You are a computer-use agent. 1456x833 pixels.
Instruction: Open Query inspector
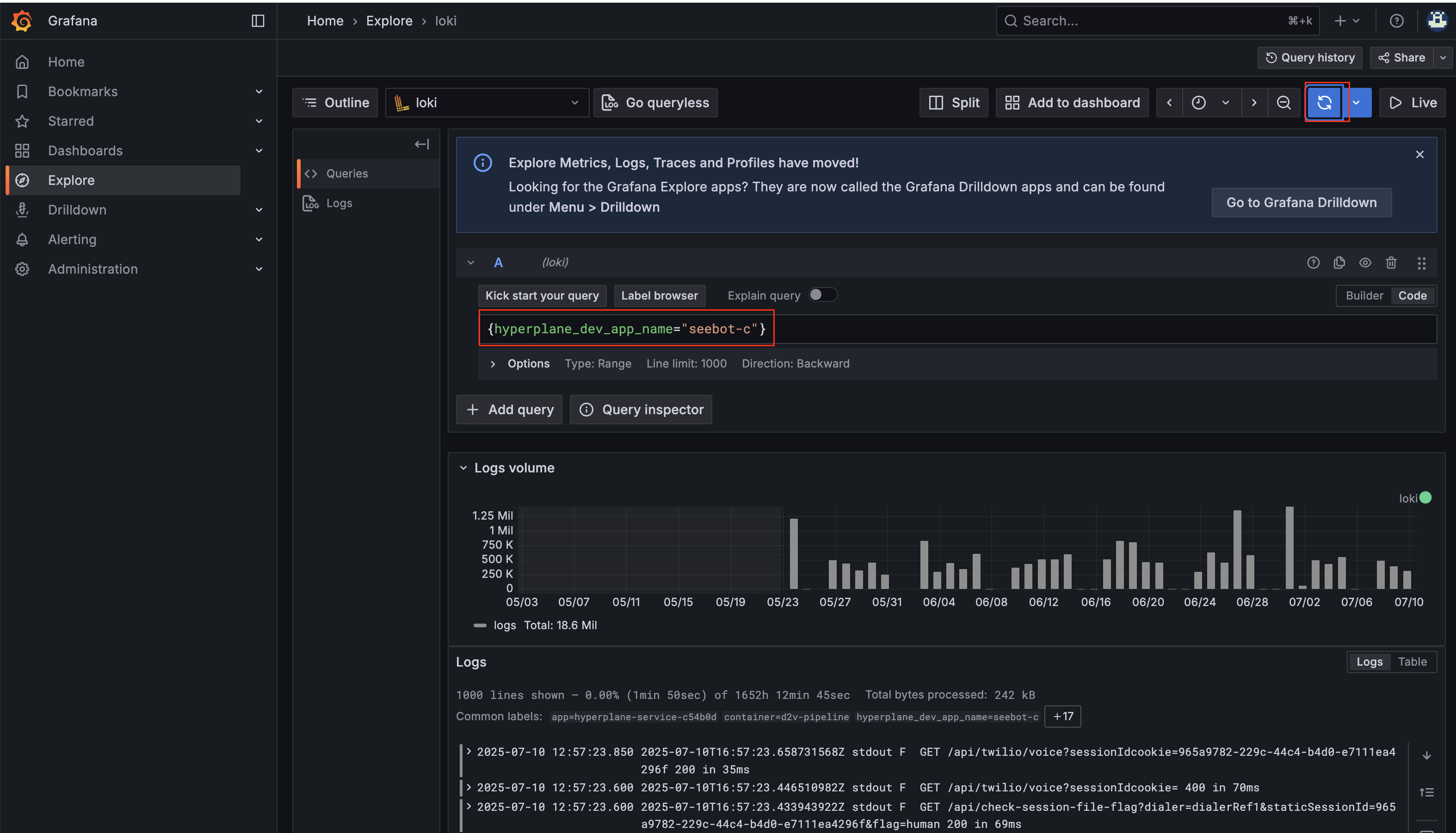point(641,410)
